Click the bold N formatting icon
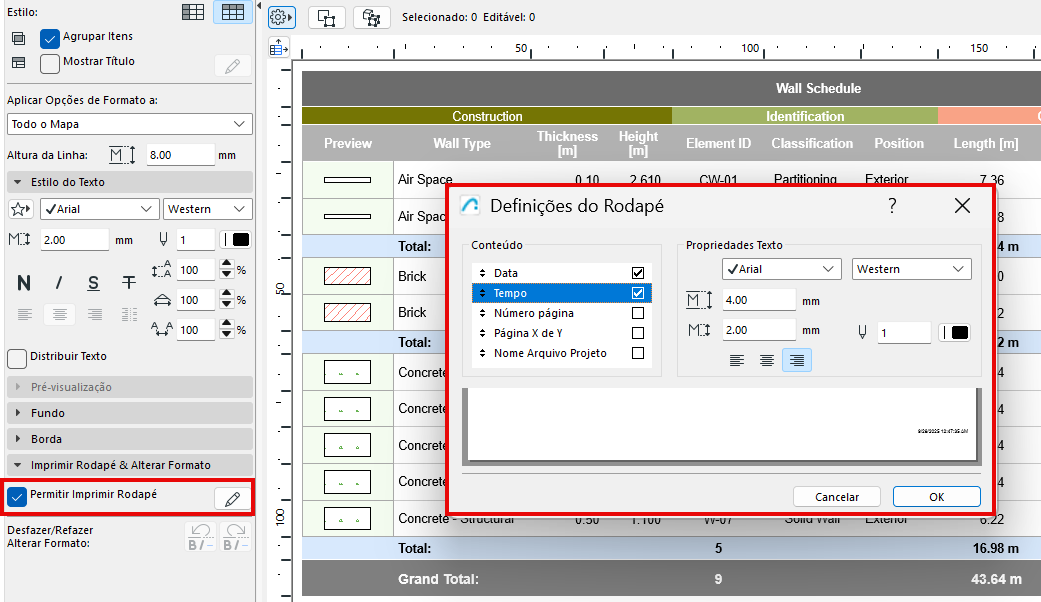 (24, 283)
